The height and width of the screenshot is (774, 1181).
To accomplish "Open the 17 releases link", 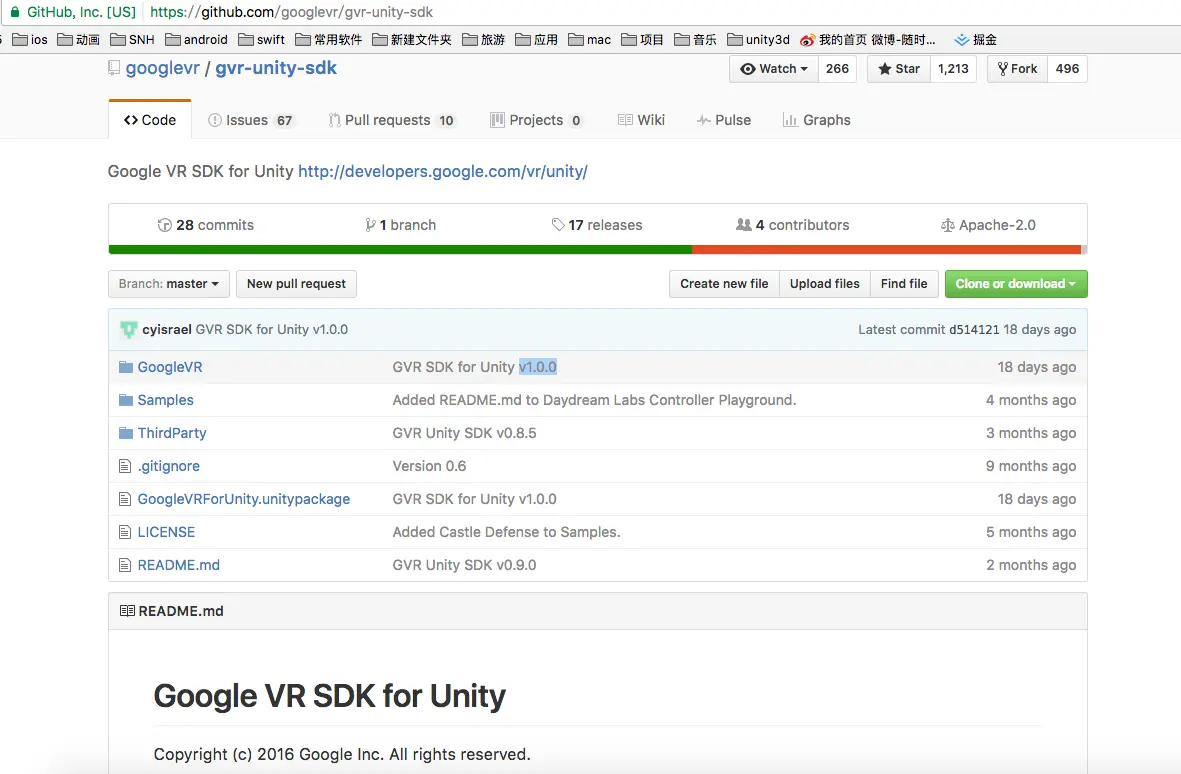I will tap(597, 225).
